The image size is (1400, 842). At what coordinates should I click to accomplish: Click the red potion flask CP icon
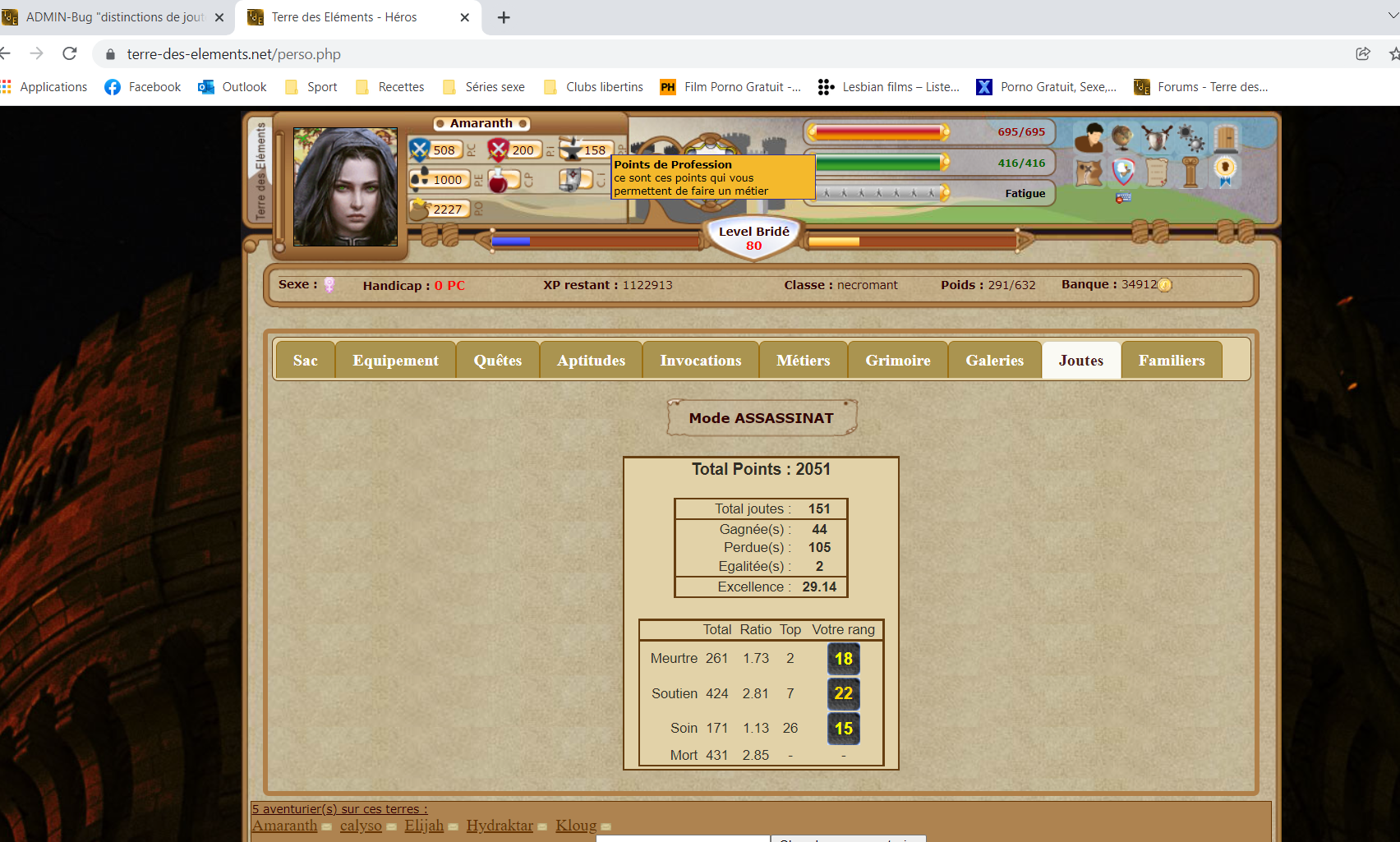(498, 180)
